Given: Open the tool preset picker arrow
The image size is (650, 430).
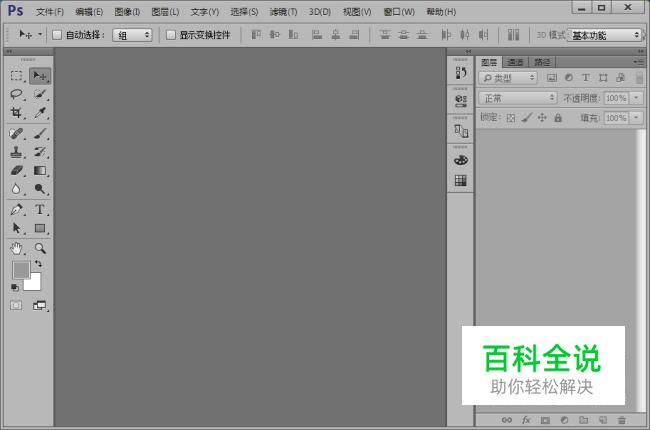Looking at the screenshot, I should click(40, 34).
